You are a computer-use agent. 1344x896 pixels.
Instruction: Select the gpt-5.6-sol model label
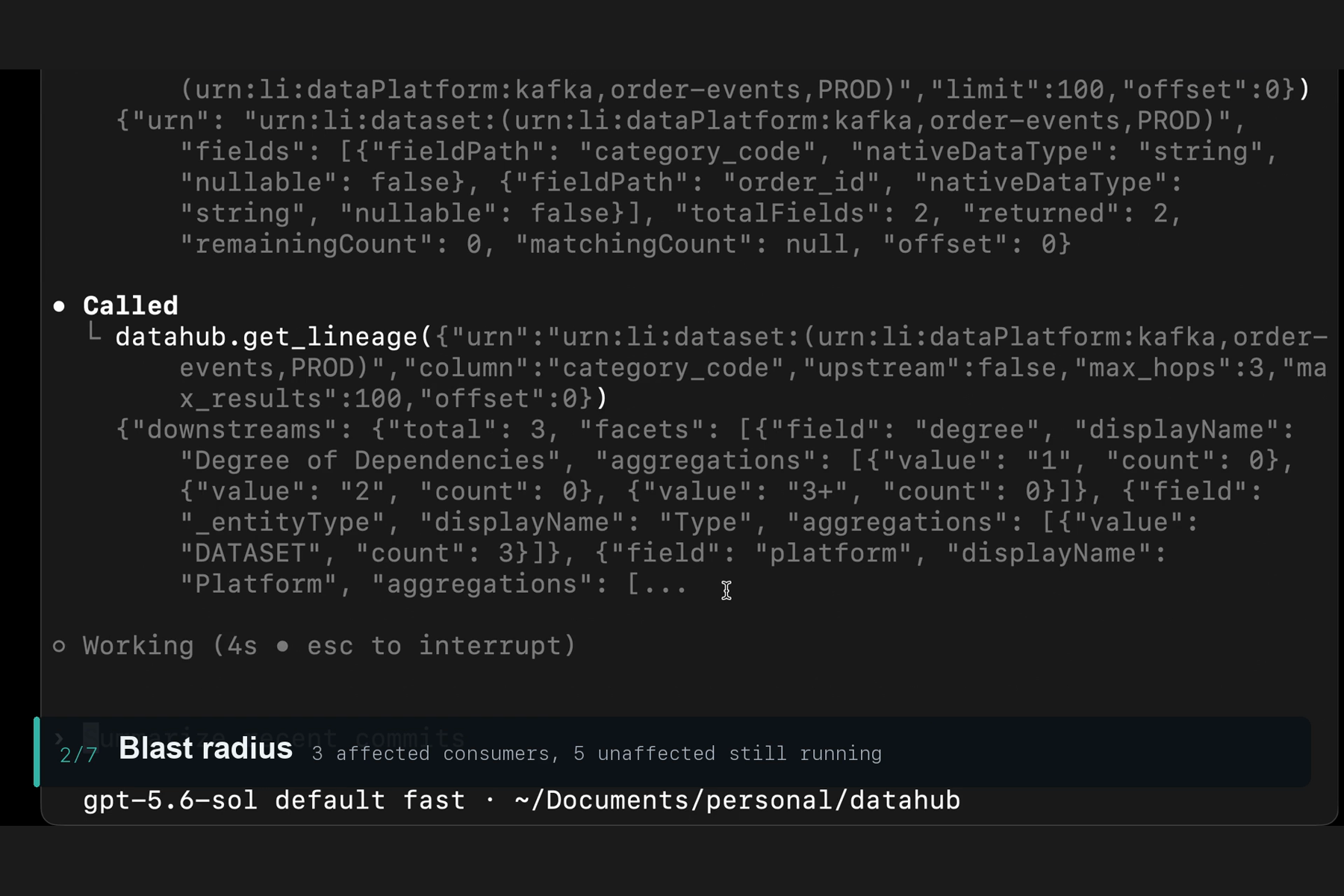170,800
